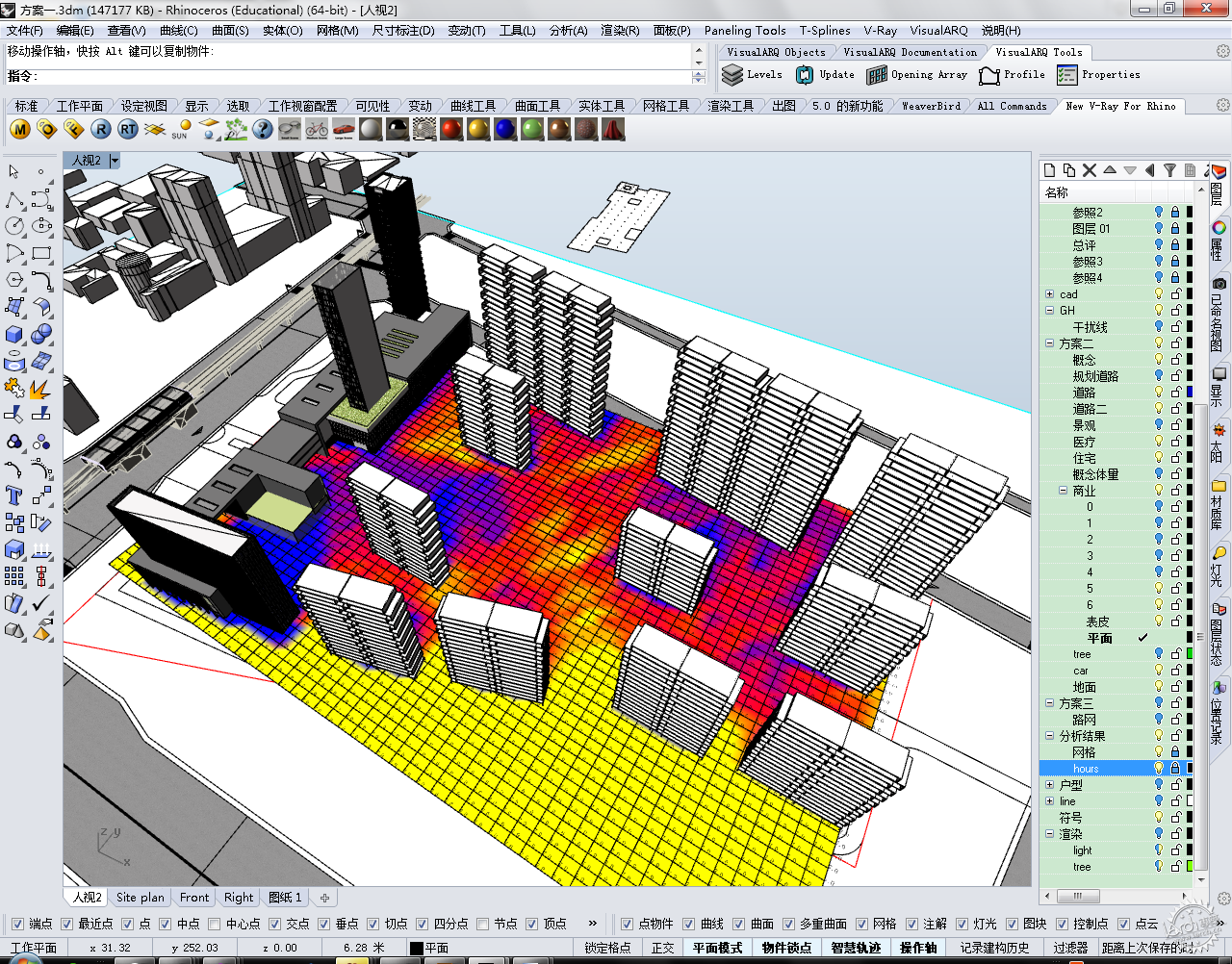Open VisualARQ Documentation toolbar tab
Screen dimensions: 1232x964
(x=910, y=53)
